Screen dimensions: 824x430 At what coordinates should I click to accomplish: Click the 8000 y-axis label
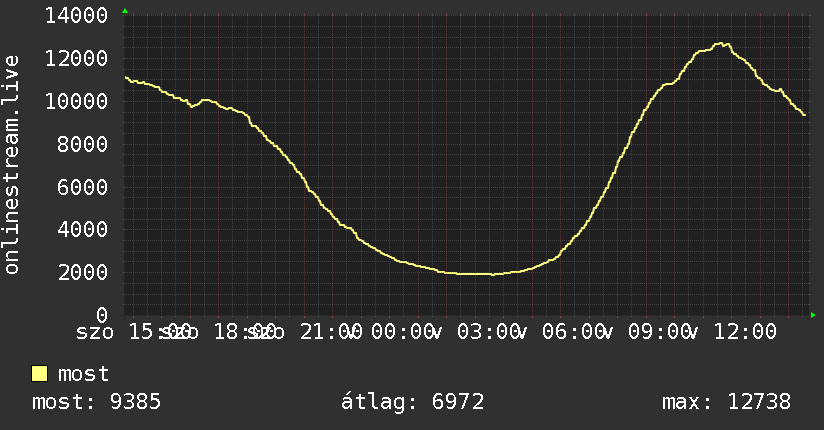[83, 144]
